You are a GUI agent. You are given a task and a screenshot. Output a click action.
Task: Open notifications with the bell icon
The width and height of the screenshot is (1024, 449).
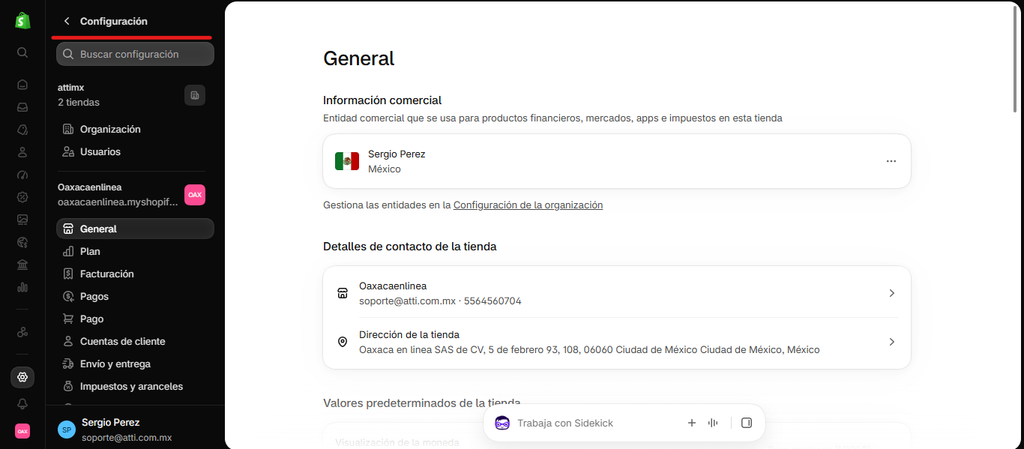pyautogui.click(x=23, y=403)
